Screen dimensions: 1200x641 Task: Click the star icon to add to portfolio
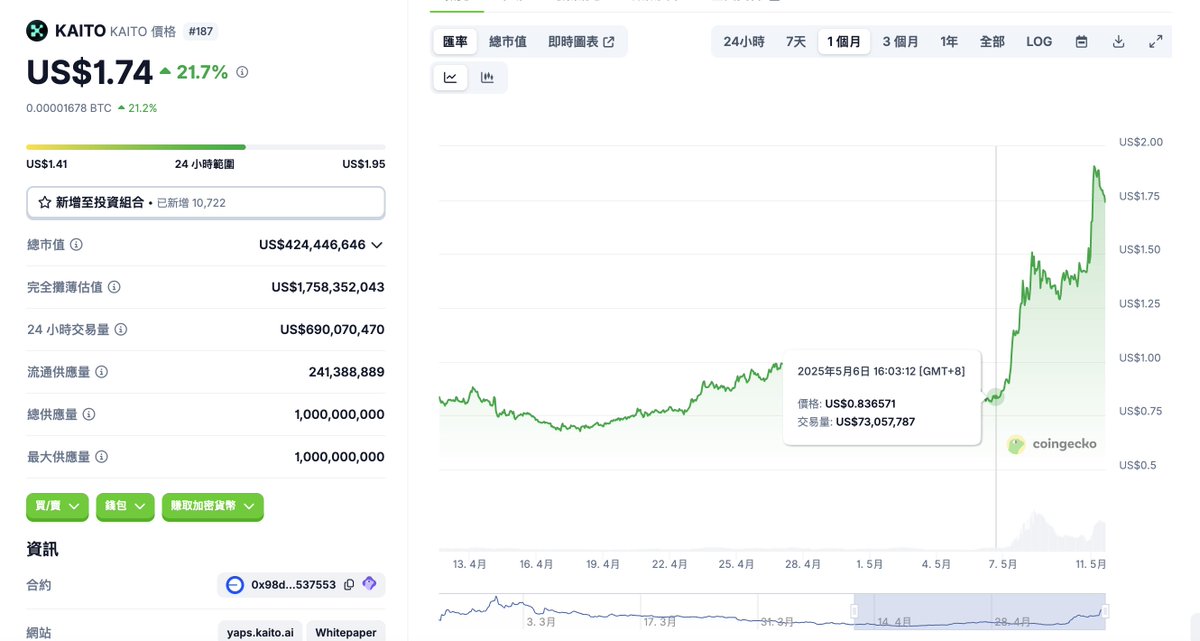pos(45,202)
